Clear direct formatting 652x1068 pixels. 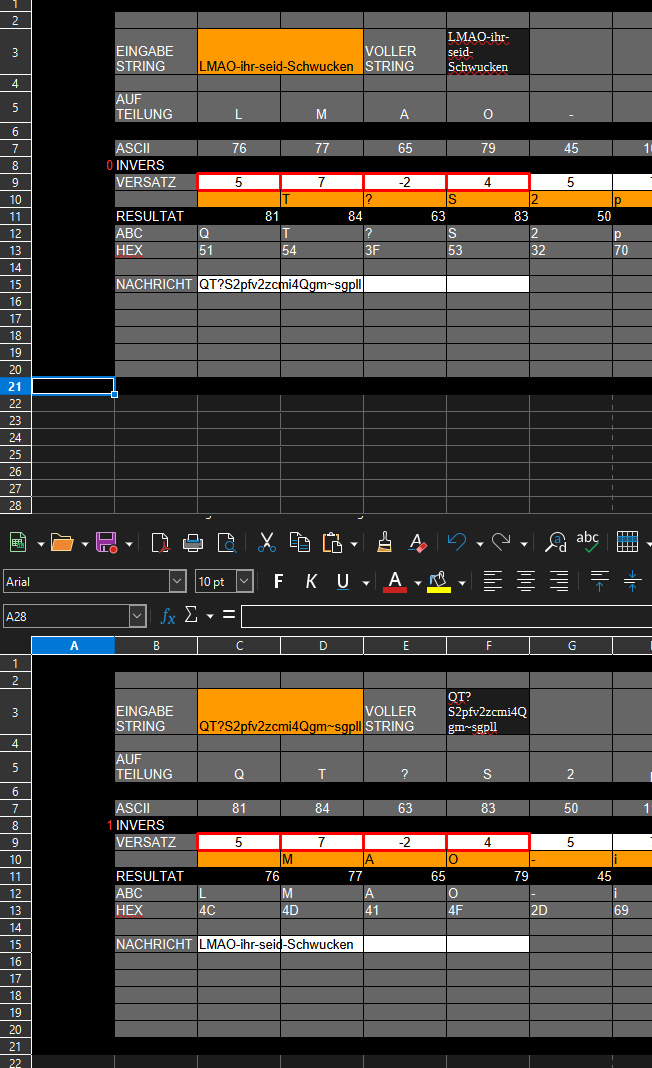coord(417,543)
